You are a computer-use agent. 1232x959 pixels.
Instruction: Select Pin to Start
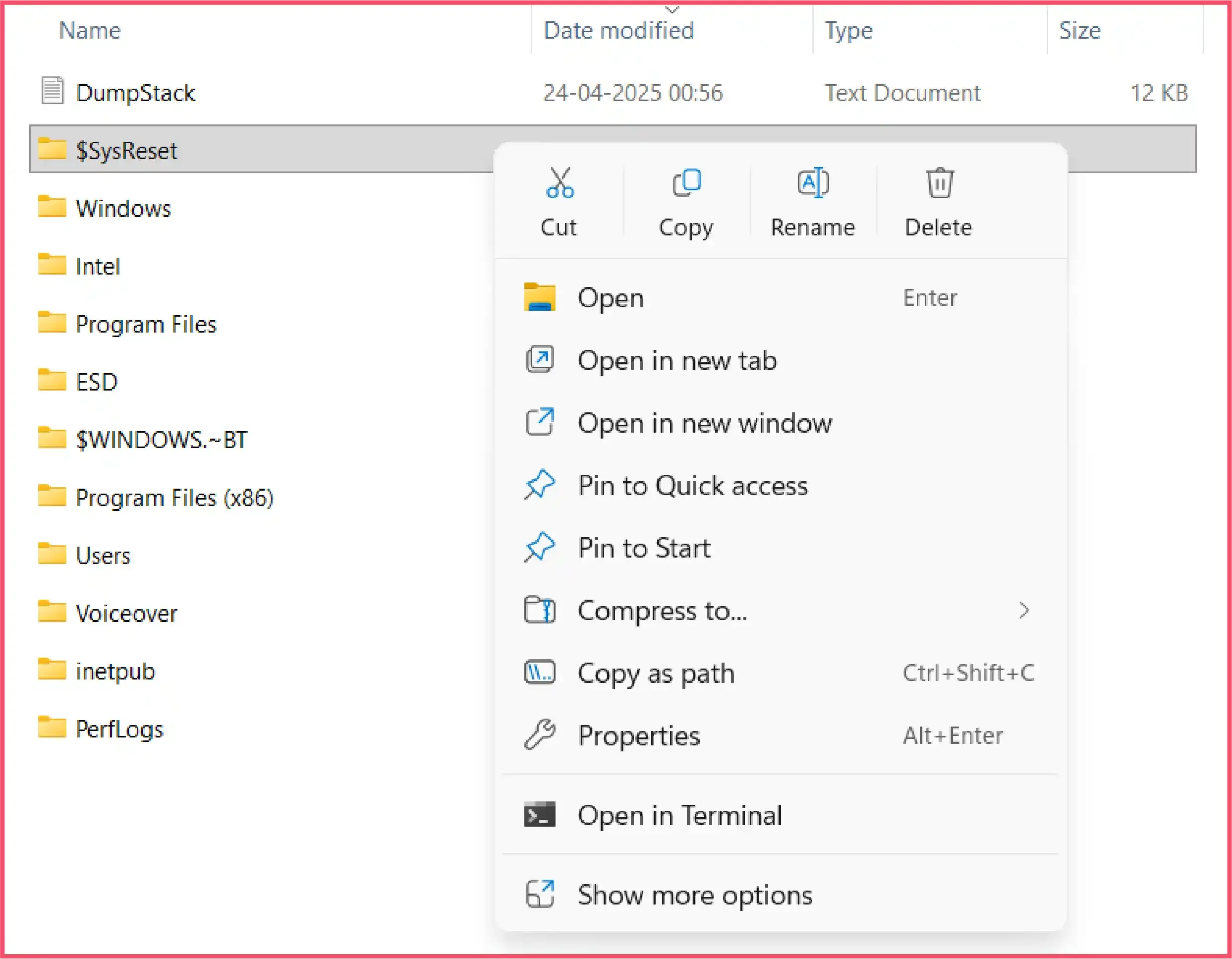click(644, 547)
